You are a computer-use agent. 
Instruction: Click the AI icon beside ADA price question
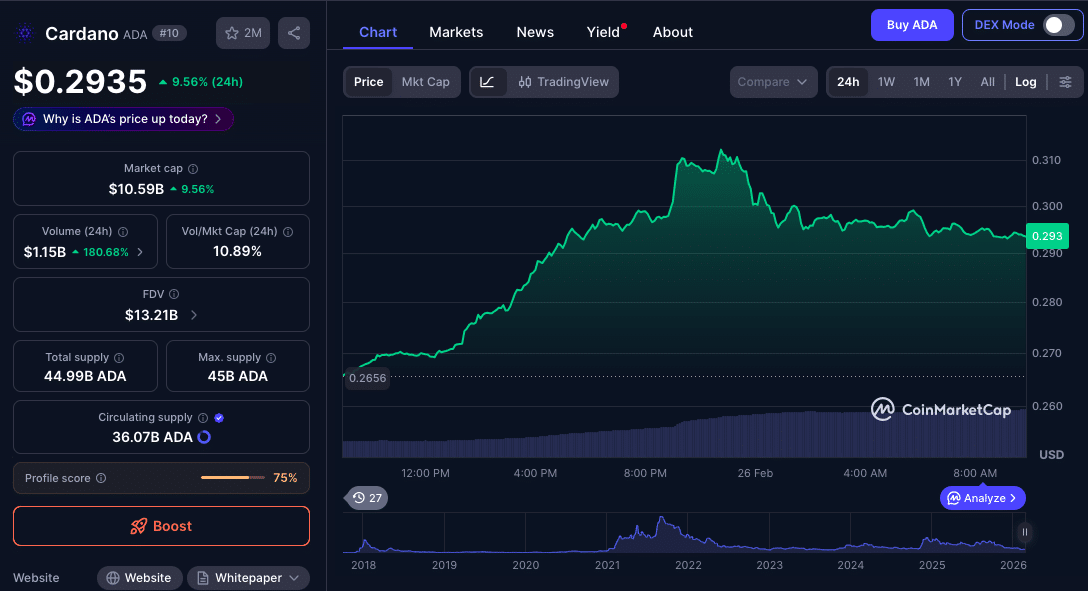click(29, 119)
